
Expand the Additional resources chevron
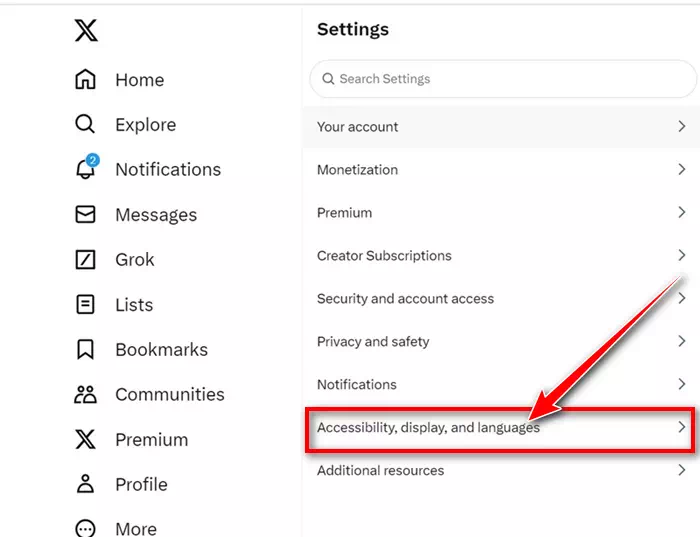(681, 470)
